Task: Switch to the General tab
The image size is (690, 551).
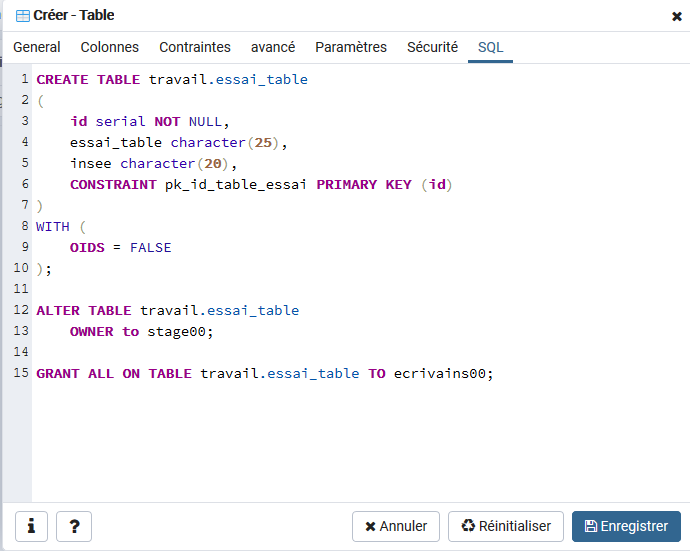Action: (37, 47)
